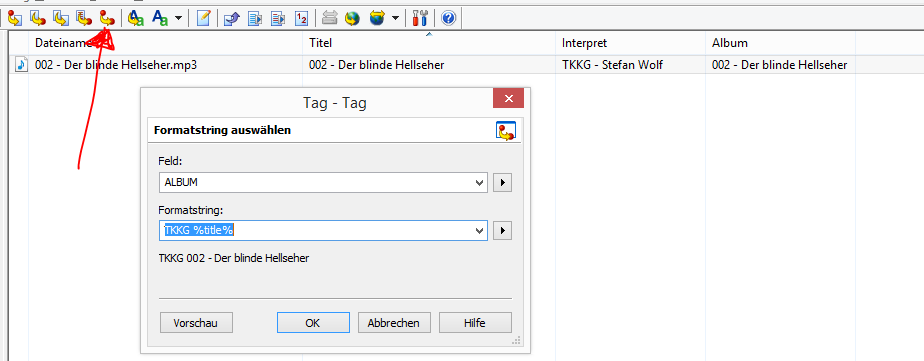Click the Vorschau button
Screen dimensions: 924x361
(x=196, y=323)
